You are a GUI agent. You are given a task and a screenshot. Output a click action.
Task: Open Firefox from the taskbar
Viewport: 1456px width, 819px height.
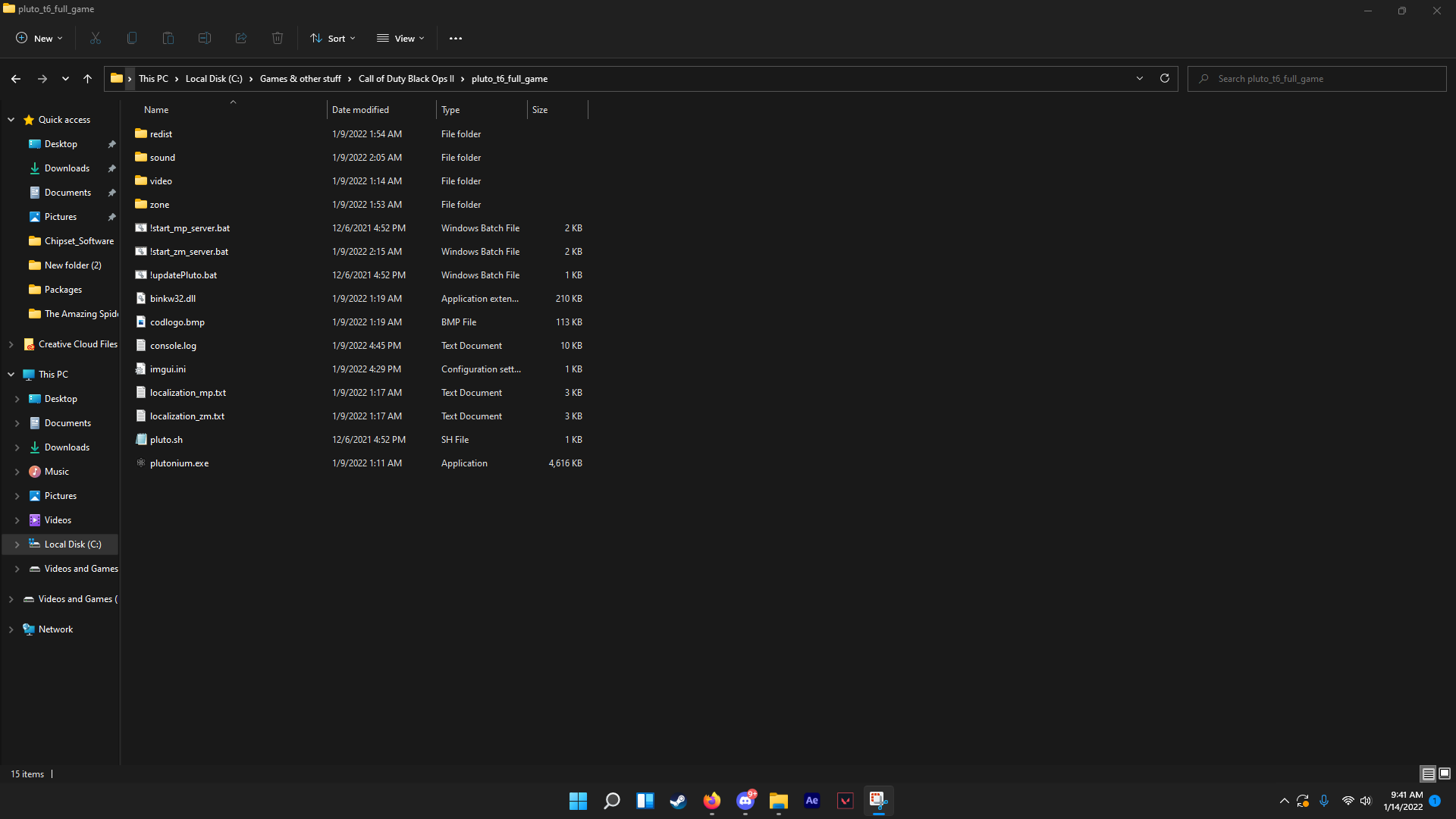point(711,801)
